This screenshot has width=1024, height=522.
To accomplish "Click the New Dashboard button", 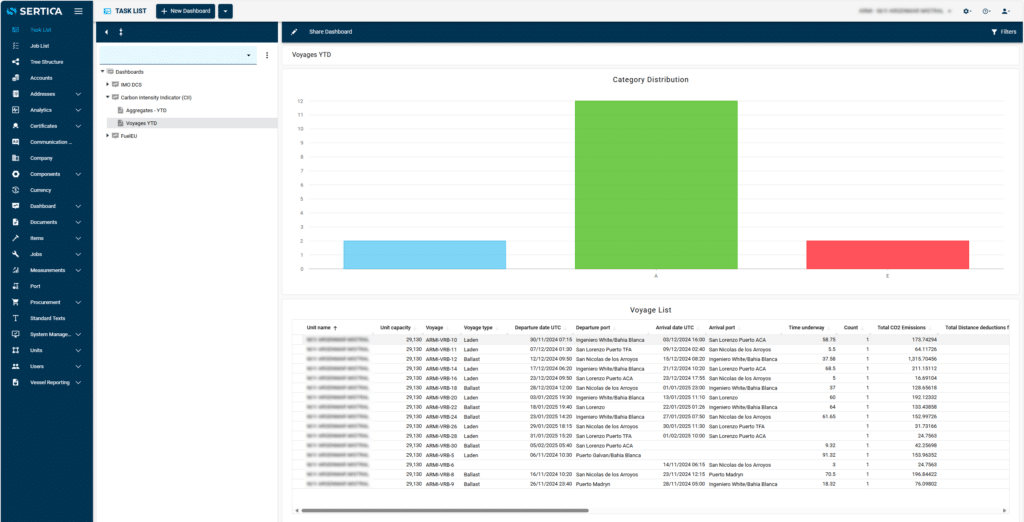I will point(186,11).
